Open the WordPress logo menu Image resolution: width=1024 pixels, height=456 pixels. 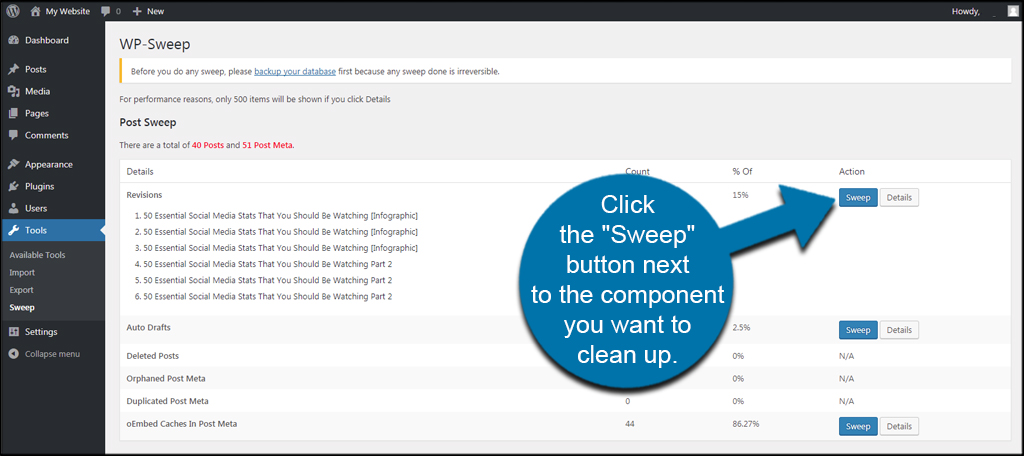coord(13,11)
